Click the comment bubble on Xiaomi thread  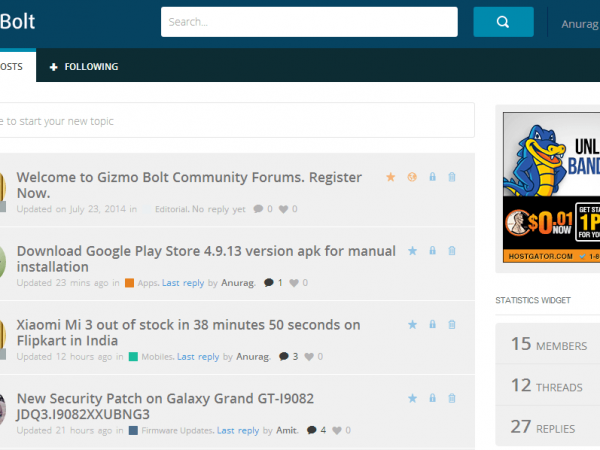click(x=284, y=357)
